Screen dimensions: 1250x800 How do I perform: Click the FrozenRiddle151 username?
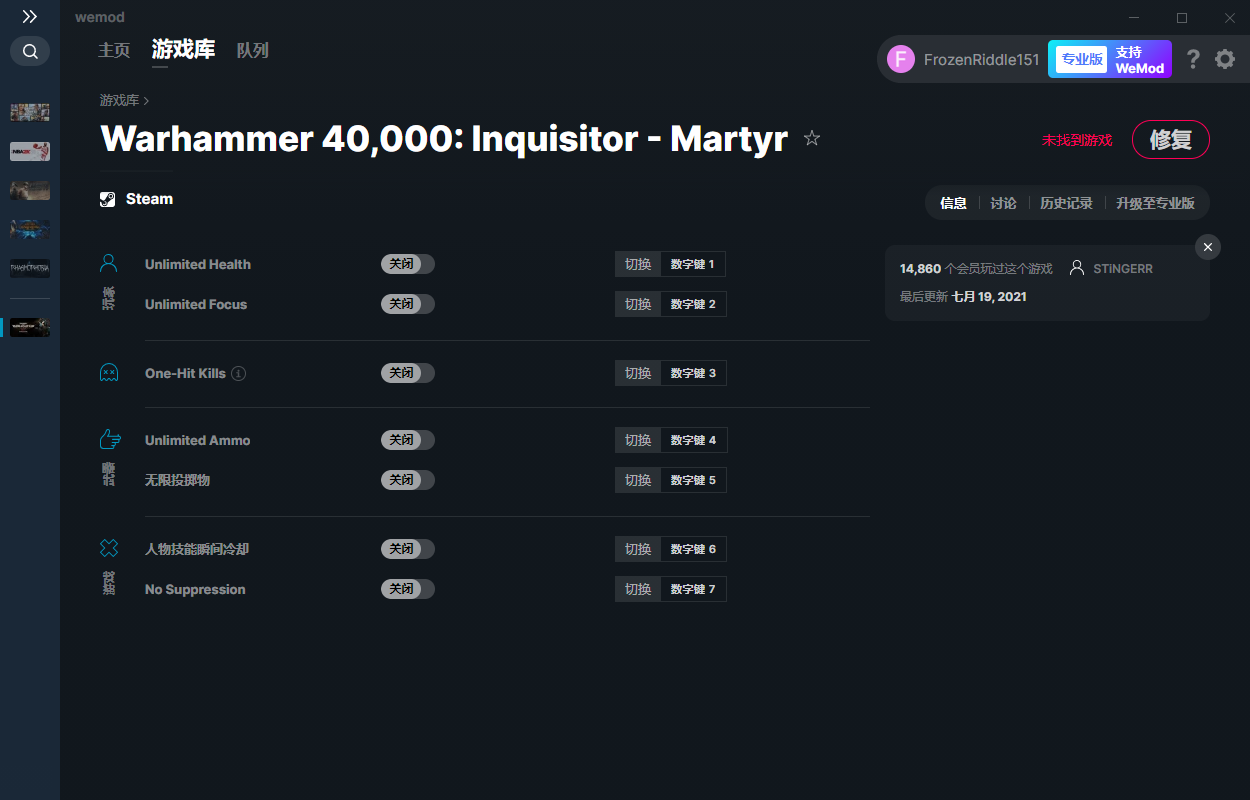pyautogui.click(x=982, y=60)
